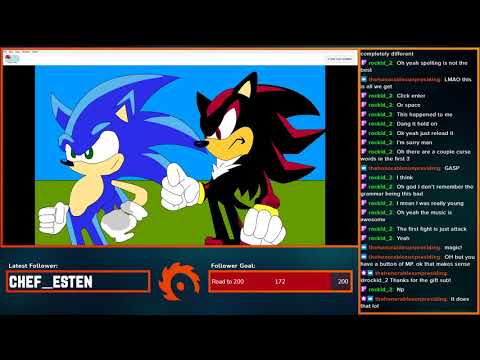The height and width of the screenshot is (360, 480).
Task: Click the purple badge beside the 'Yeah' message
Action: click(x=364, y=238)
